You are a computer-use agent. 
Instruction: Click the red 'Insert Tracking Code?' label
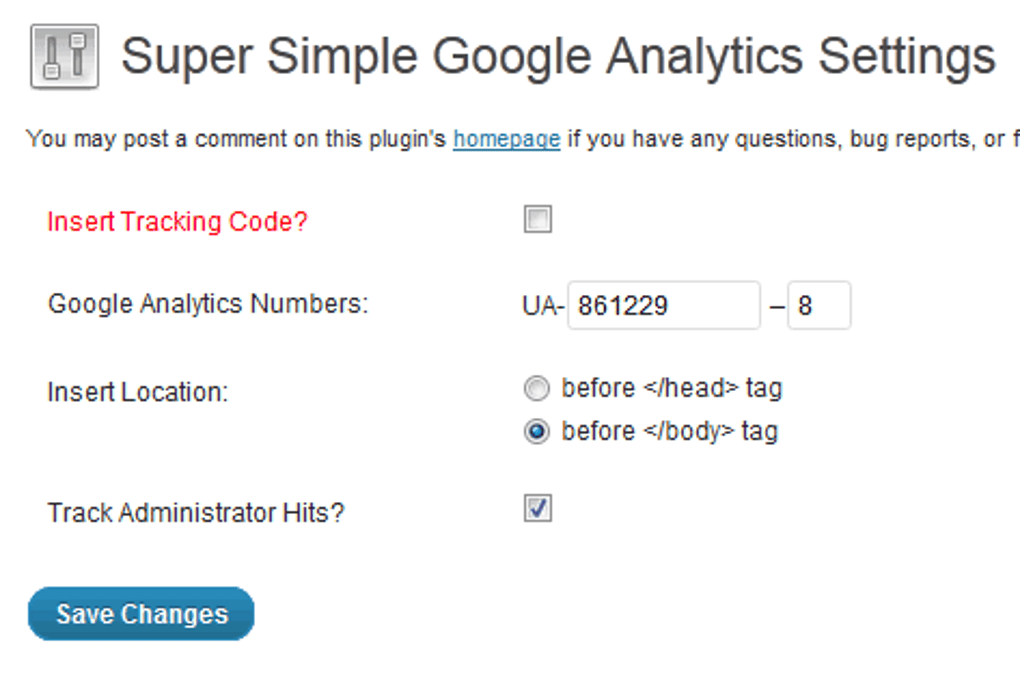coord(176,221)
